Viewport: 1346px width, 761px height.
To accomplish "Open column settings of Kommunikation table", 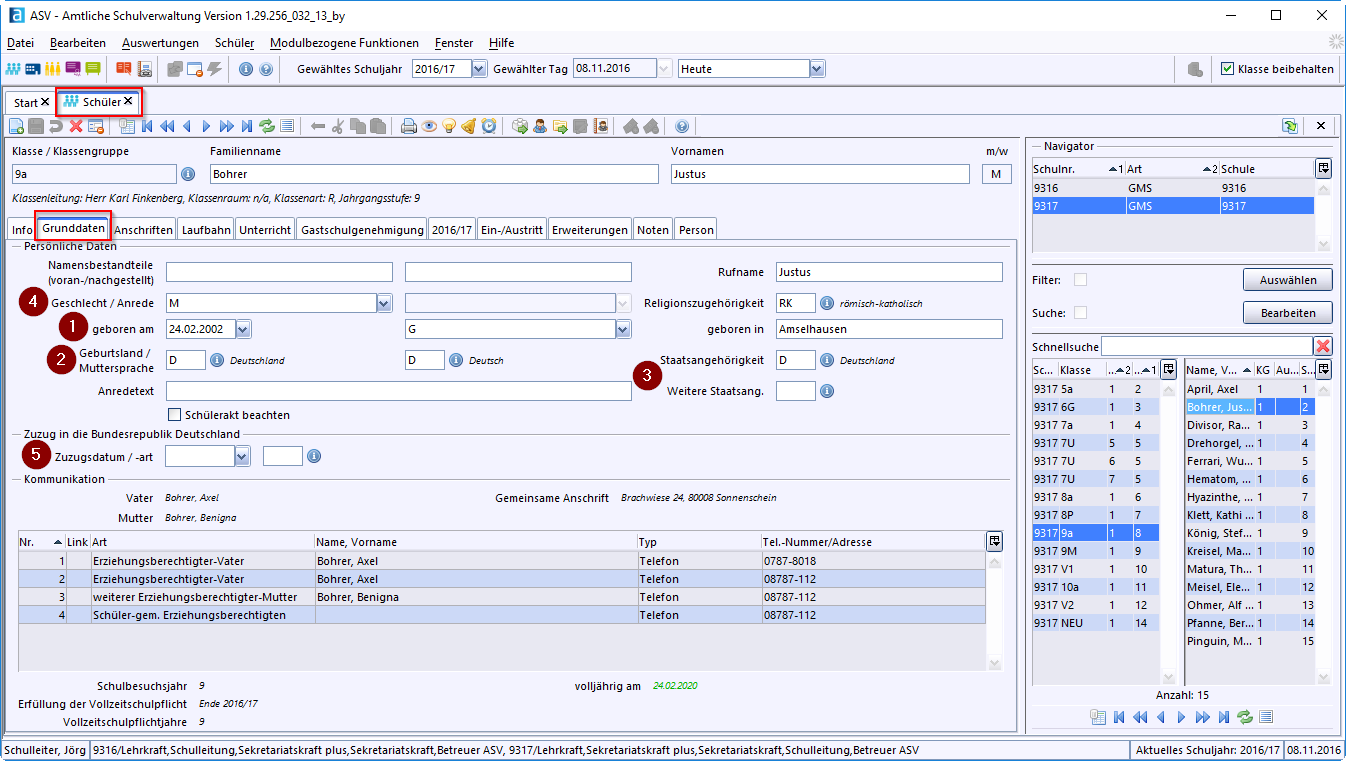I will 995,541.
